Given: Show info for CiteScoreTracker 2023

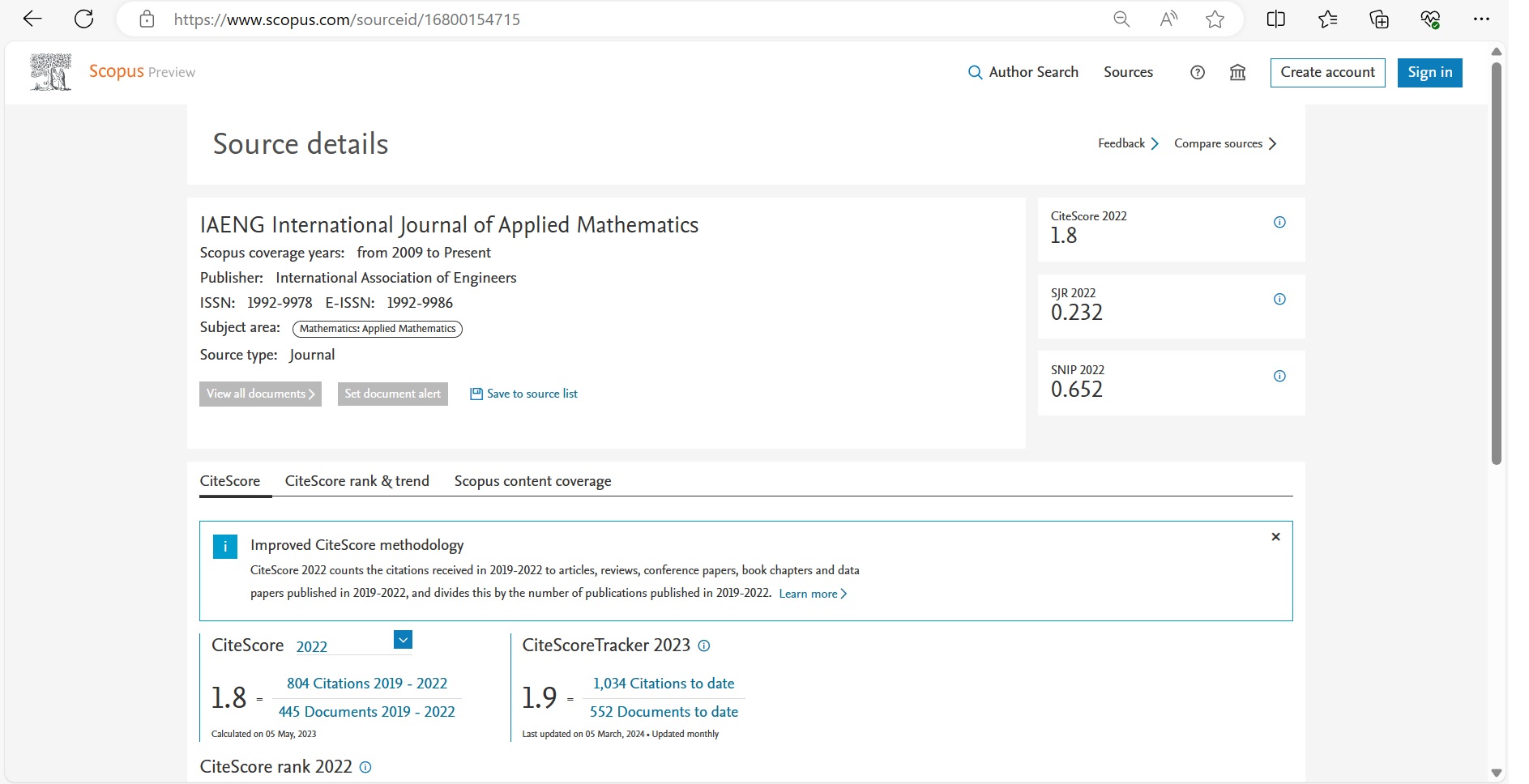Looking at the screenshot, I should pyautogui.click(x=704, y=646).
